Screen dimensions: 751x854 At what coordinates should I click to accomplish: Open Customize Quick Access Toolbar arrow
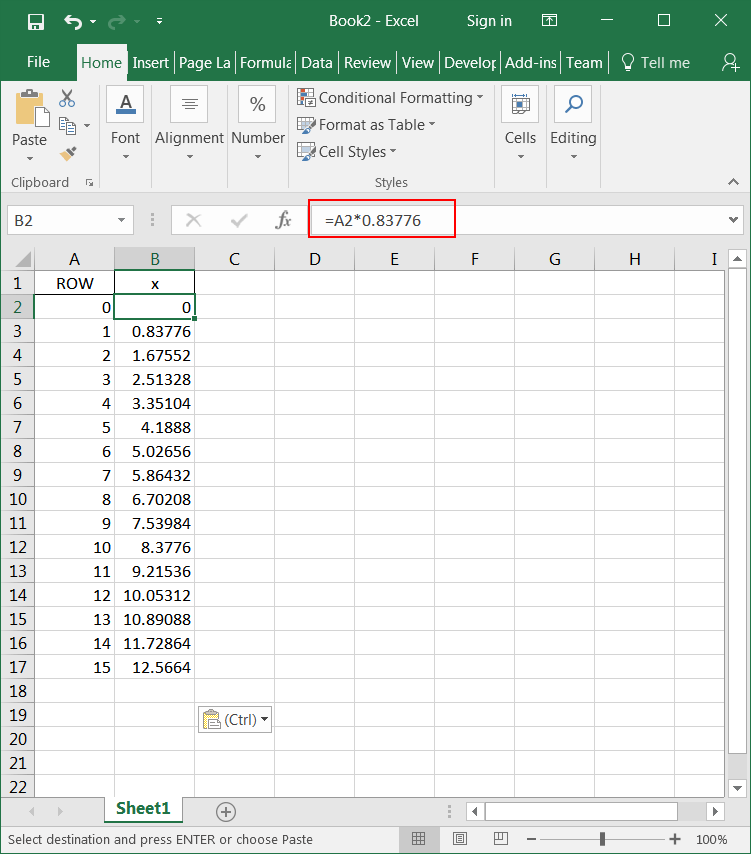pyautogui.click(x=159, y=21)
